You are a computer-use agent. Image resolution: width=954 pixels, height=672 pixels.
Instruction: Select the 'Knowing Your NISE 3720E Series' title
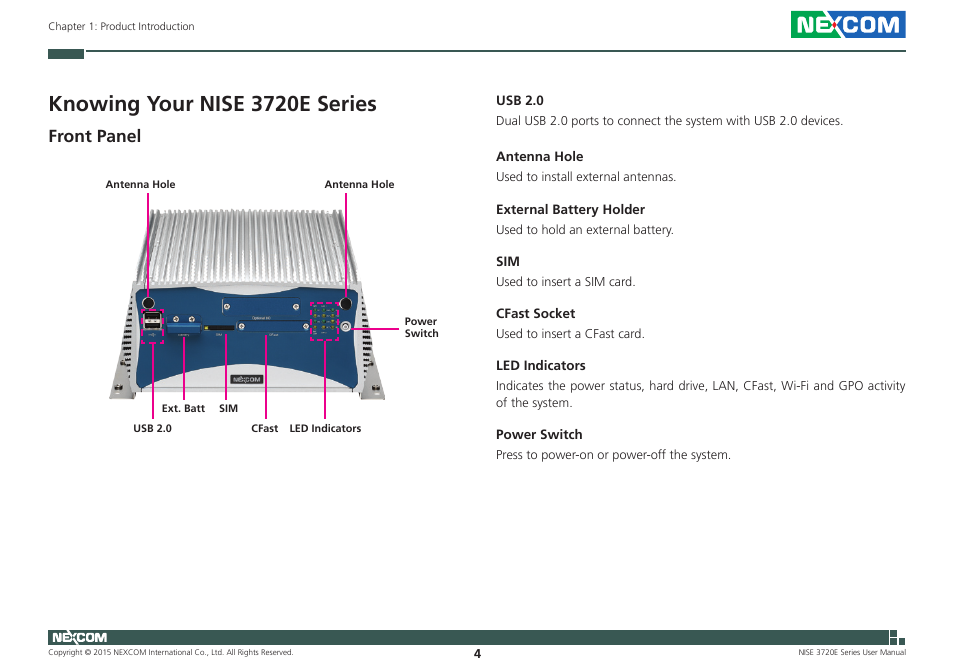pyautogui.click(x=212, y=104)
